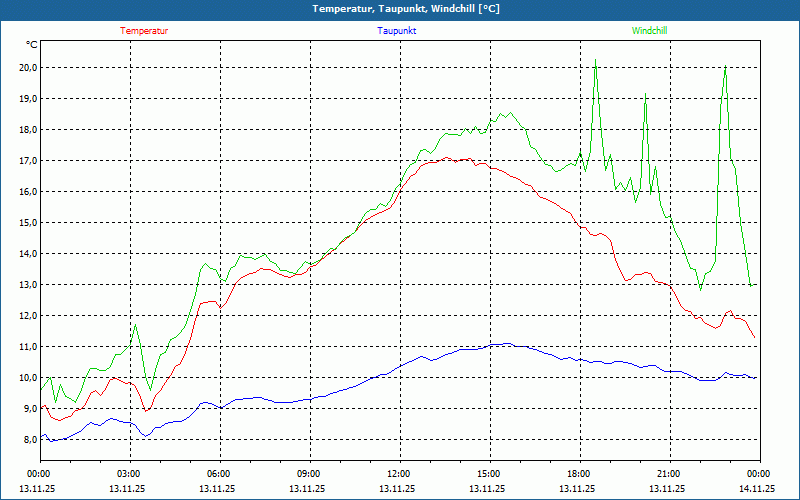Click the 00:00 13.11.25 axis label

coord(37,481)
